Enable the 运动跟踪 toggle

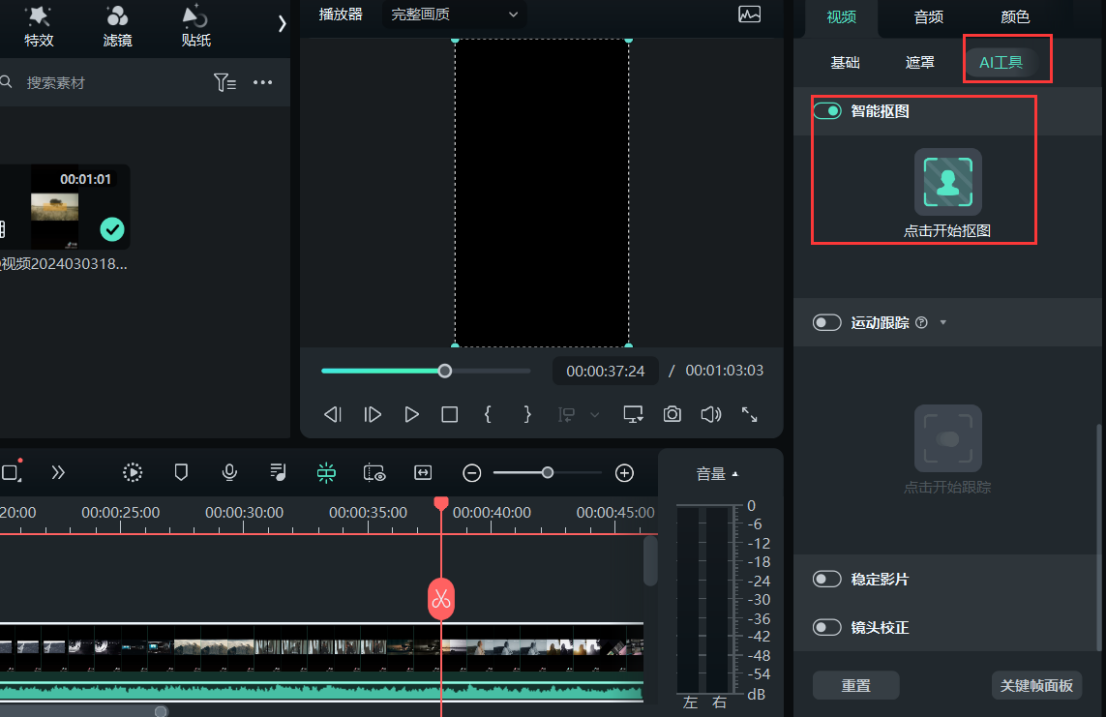point(827,323)
